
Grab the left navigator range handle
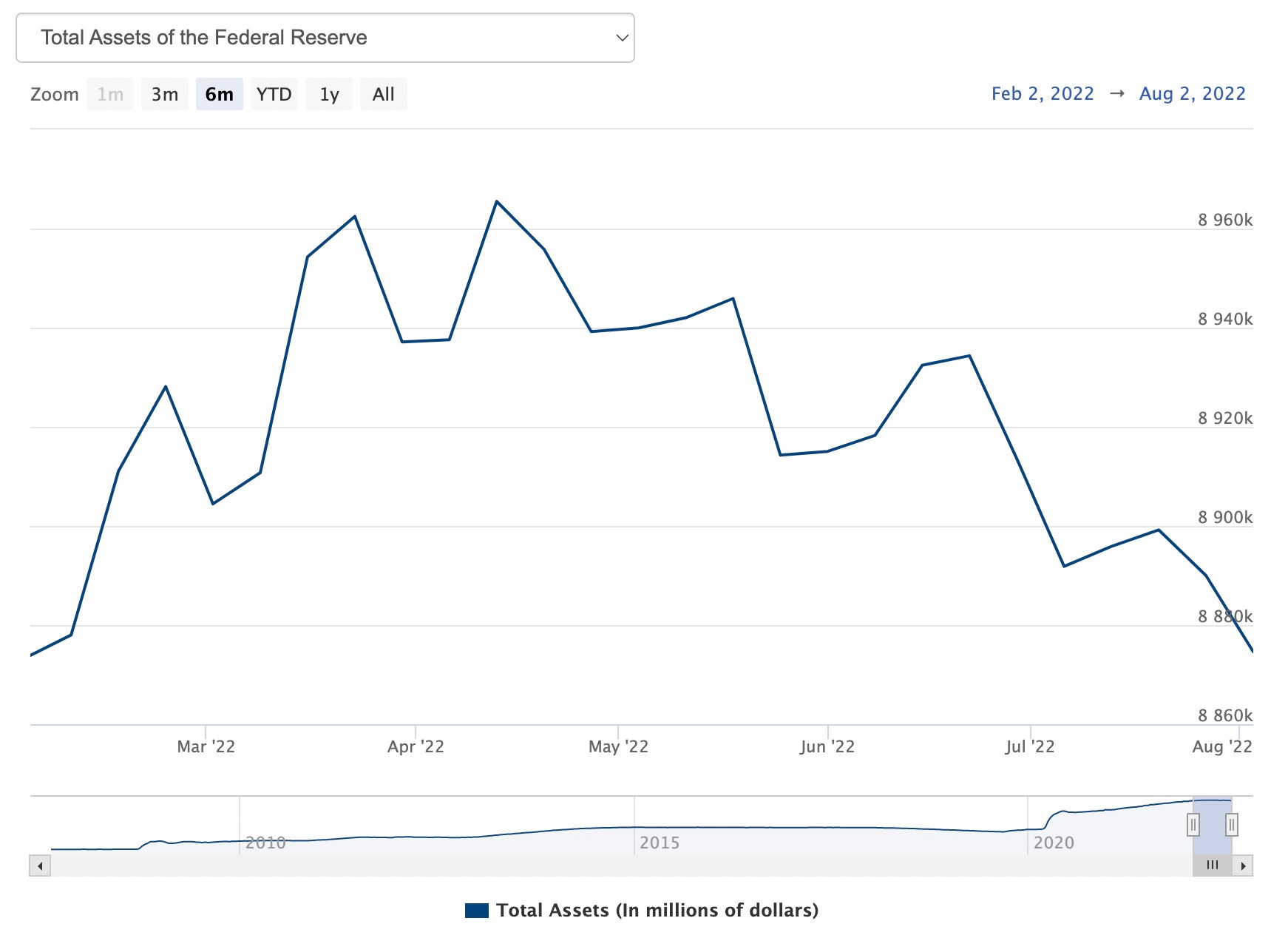(x=1193, y=824)
